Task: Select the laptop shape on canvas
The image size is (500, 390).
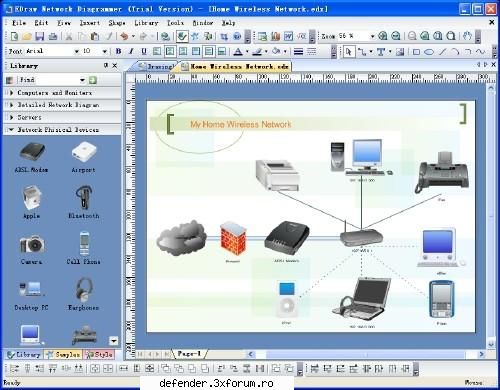Action: click(x=362, y=298)
